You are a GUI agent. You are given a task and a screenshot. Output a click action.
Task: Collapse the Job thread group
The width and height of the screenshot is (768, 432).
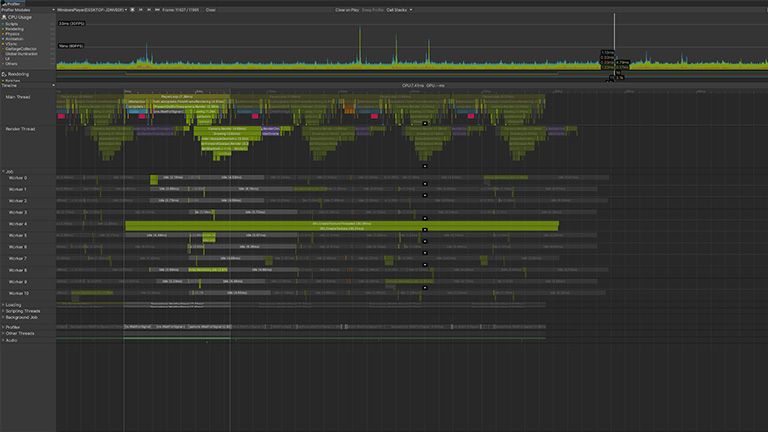3,171
